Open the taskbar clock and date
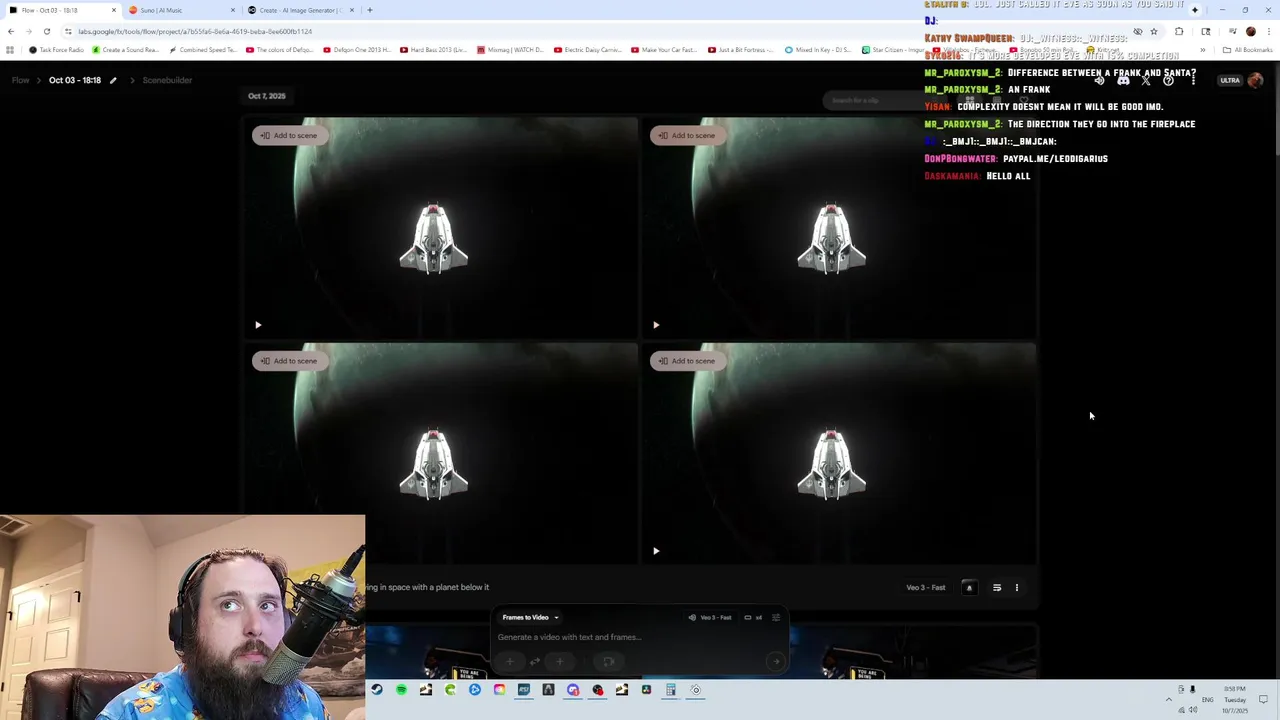This screenshot has width=1280, height=720. 1235,700
